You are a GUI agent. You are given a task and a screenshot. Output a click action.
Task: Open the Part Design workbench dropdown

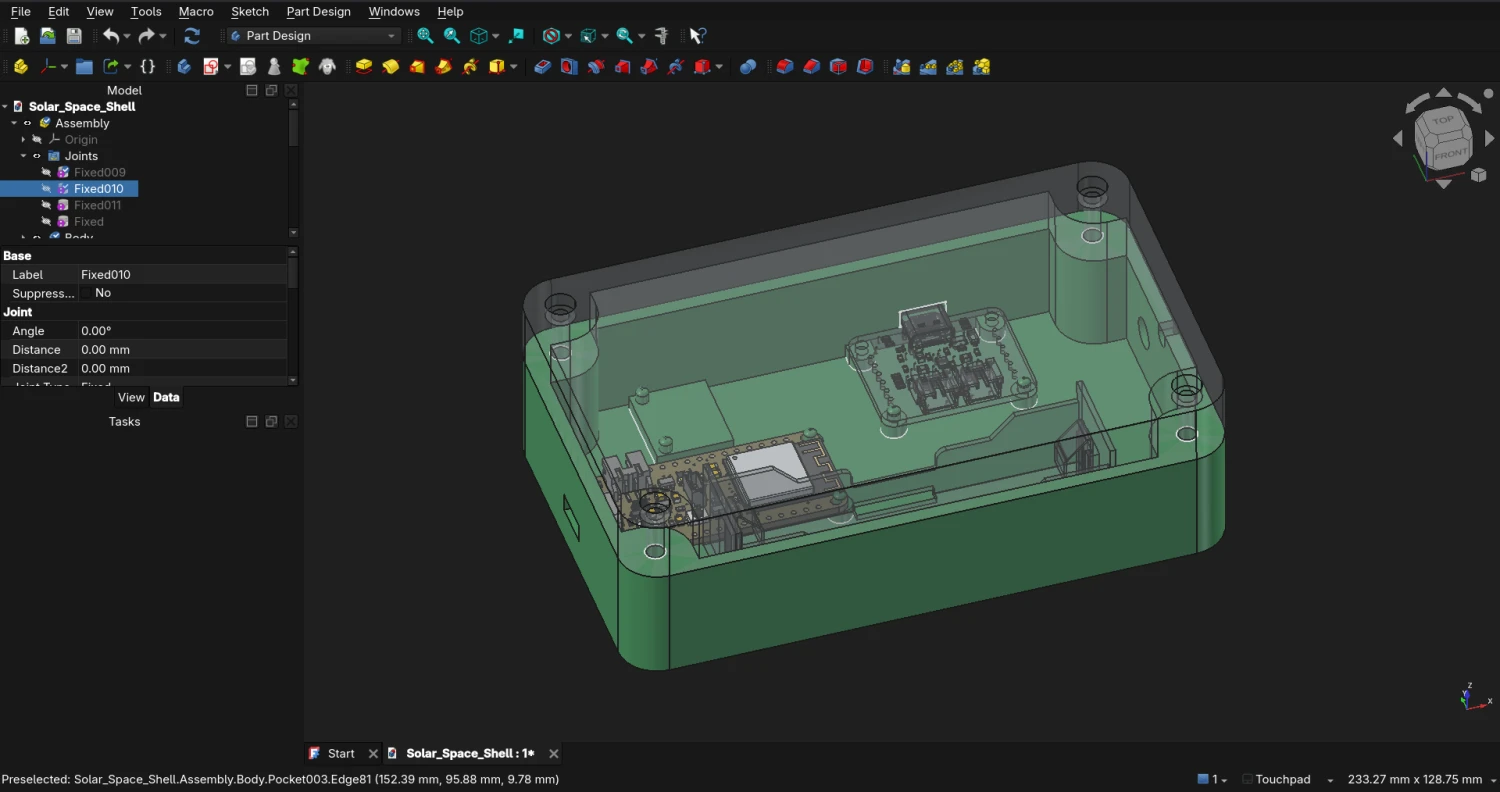(x=314, y=36)
